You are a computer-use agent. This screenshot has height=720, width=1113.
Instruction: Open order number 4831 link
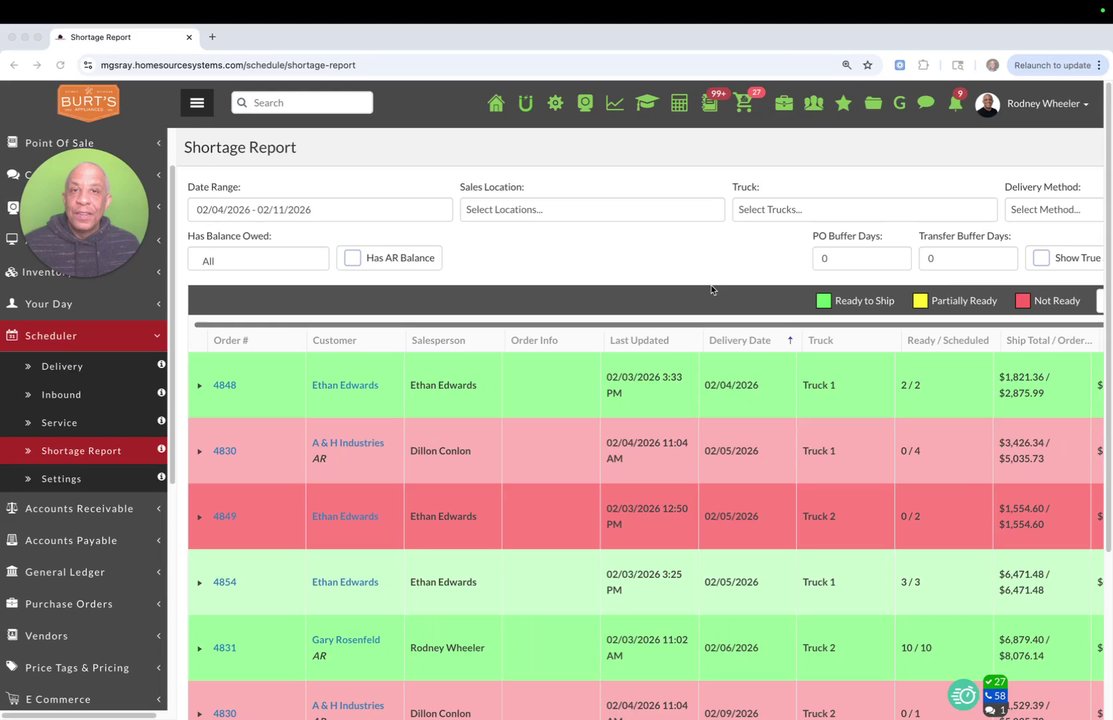click(224, 648)
